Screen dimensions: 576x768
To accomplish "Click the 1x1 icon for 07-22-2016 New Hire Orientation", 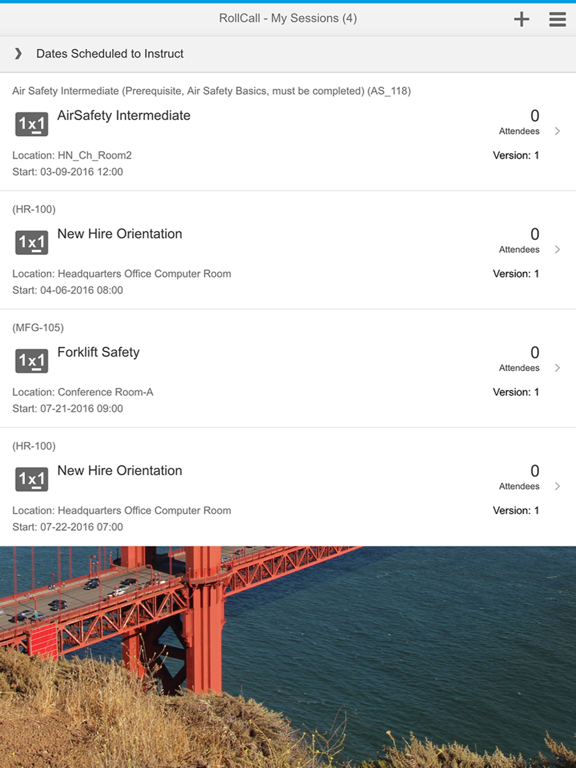I will tap(32, 479).
